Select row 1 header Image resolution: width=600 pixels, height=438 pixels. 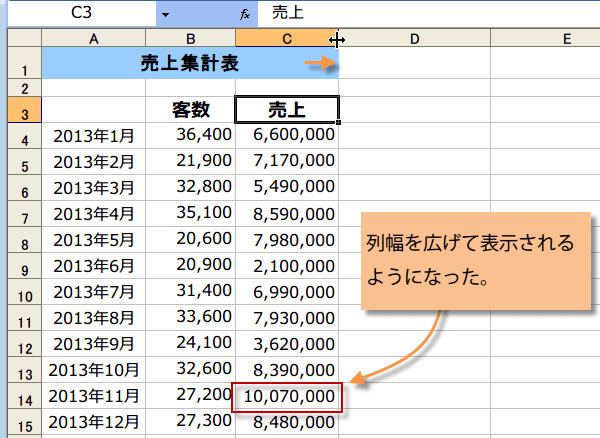point(24,63)
